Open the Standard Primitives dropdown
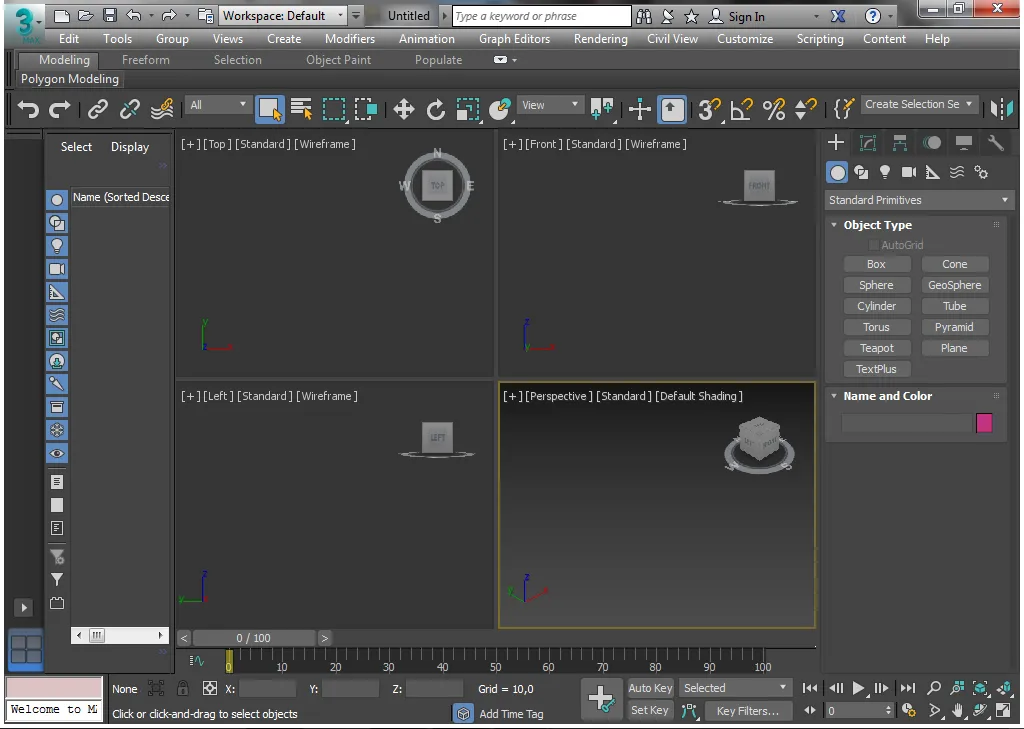This screenshot has height=729, width=1024. [x=920, y=200]
